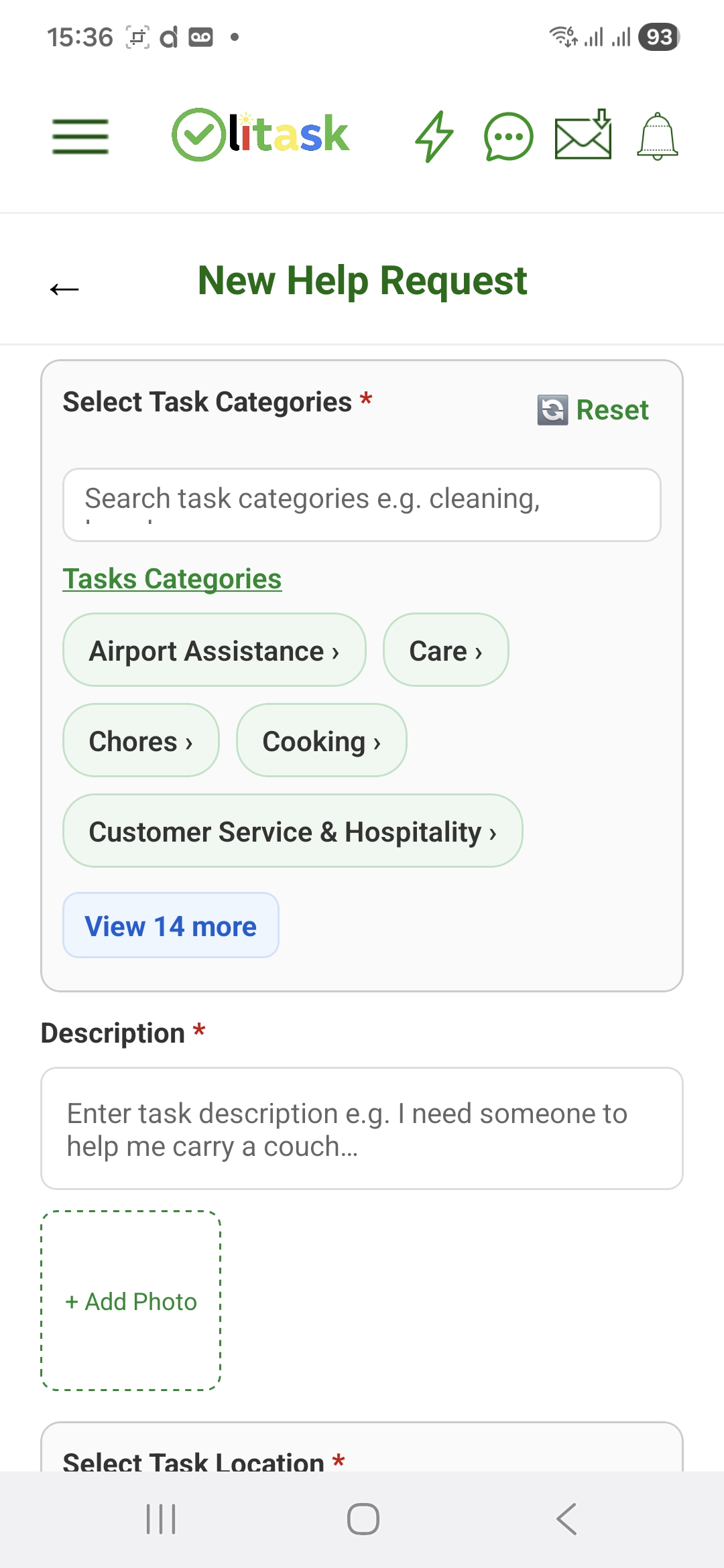Open the envelope inbox icon
This screenshot has width=724, height=1568.
click(x=583, y=136)
